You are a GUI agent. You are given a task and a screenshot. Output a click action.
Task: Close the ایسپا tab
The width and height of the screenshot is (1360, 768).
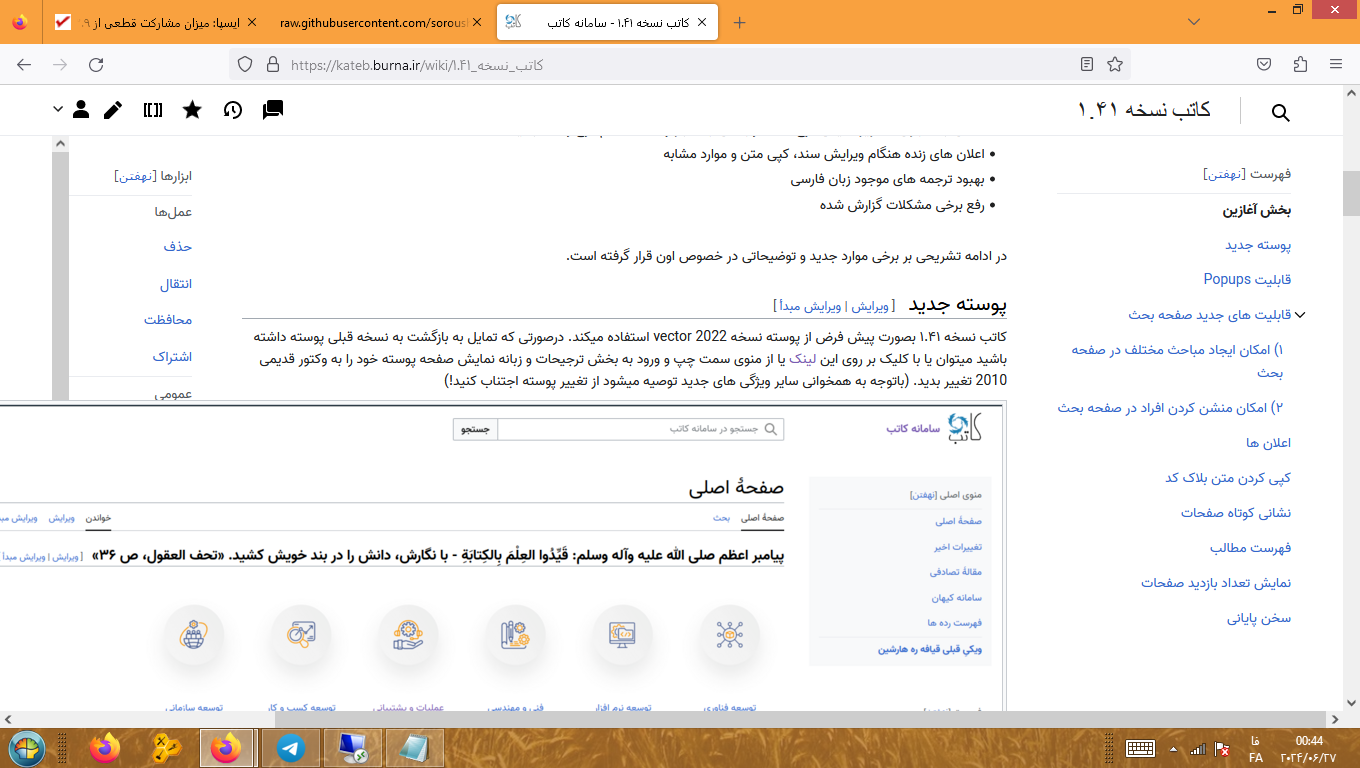click(251, 22)
